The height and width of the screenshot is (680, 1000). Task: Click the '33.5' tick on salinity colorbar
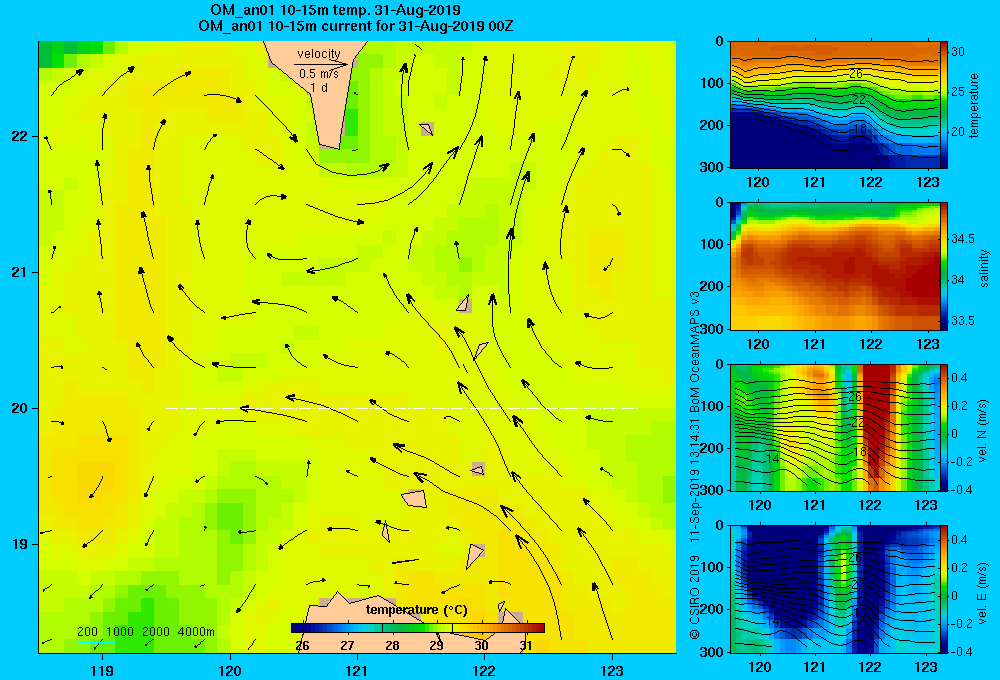pyautogui.click(x=963, y=321)
